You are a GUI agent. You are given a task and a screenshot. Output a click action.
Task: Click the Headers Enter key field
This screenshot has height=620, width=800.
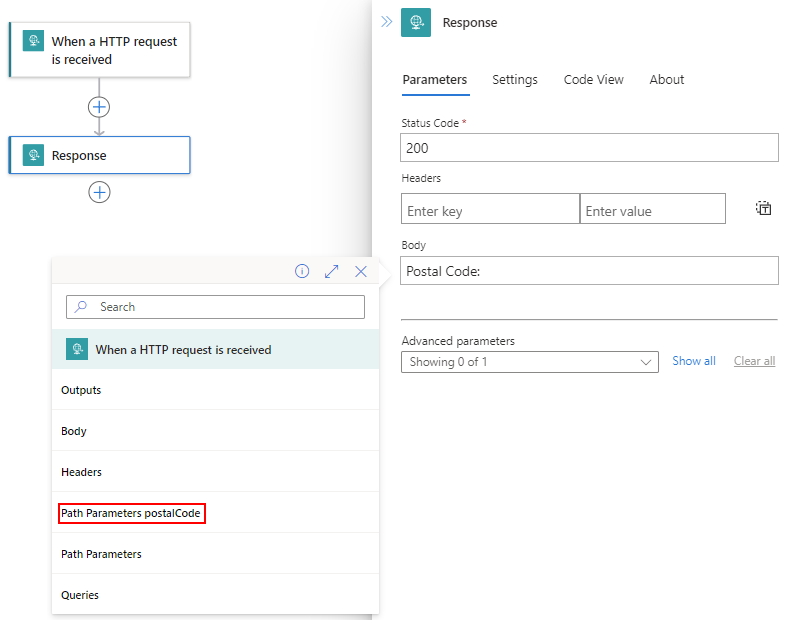coord(490,209)
